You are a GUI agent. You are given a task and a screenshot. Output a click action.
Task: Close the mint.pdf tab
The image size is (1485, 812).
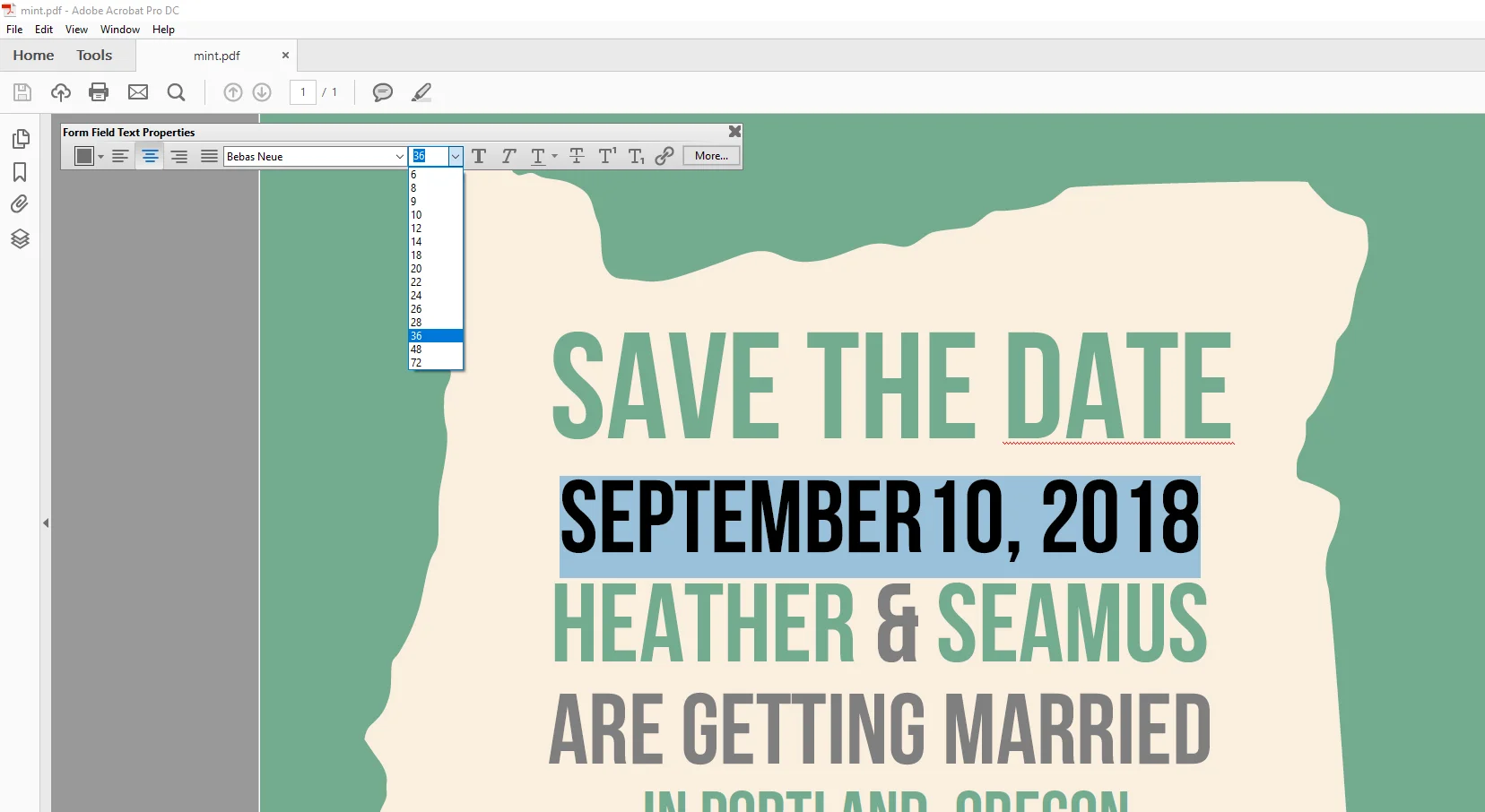click(285, 56)
